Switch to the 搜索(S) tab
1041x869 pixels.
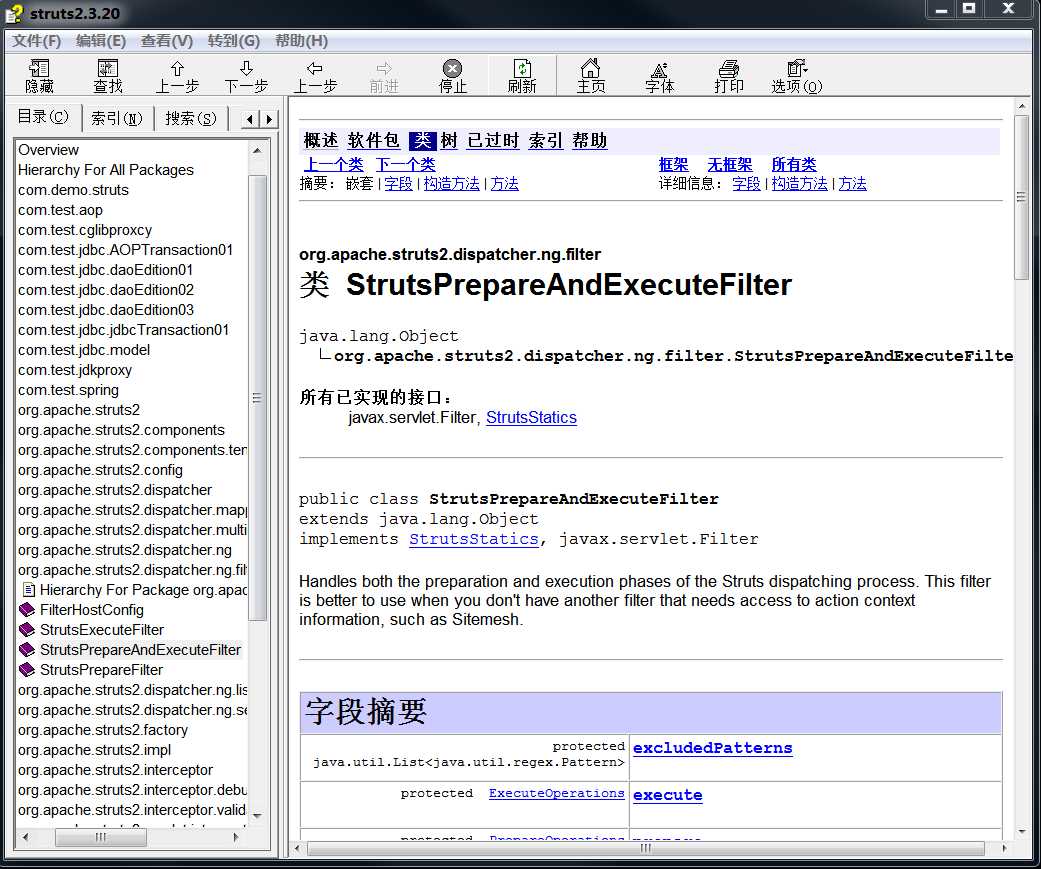point(191,118)
